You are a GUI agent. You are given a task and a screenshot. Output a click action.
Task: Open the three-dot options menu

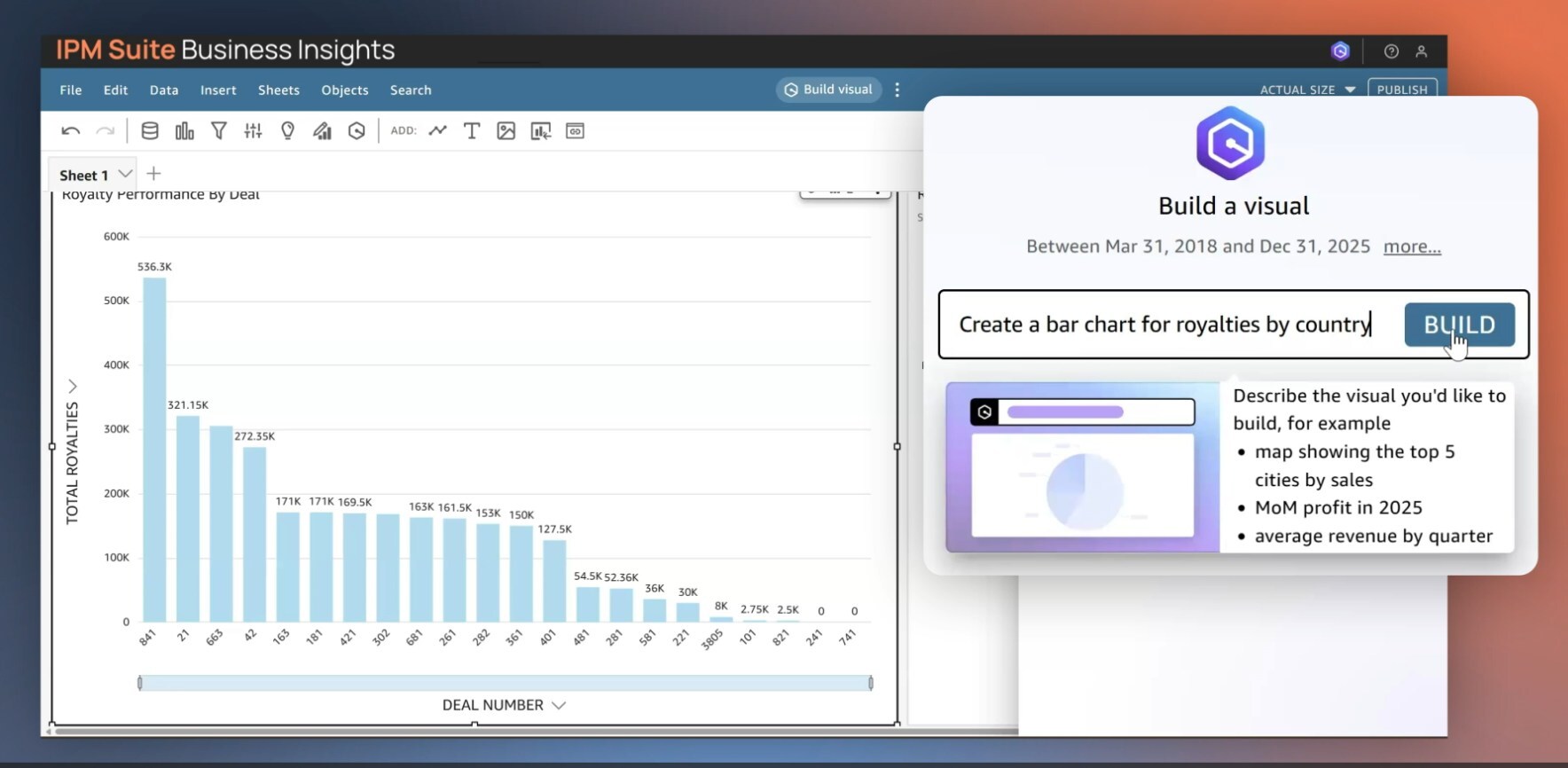898,90
